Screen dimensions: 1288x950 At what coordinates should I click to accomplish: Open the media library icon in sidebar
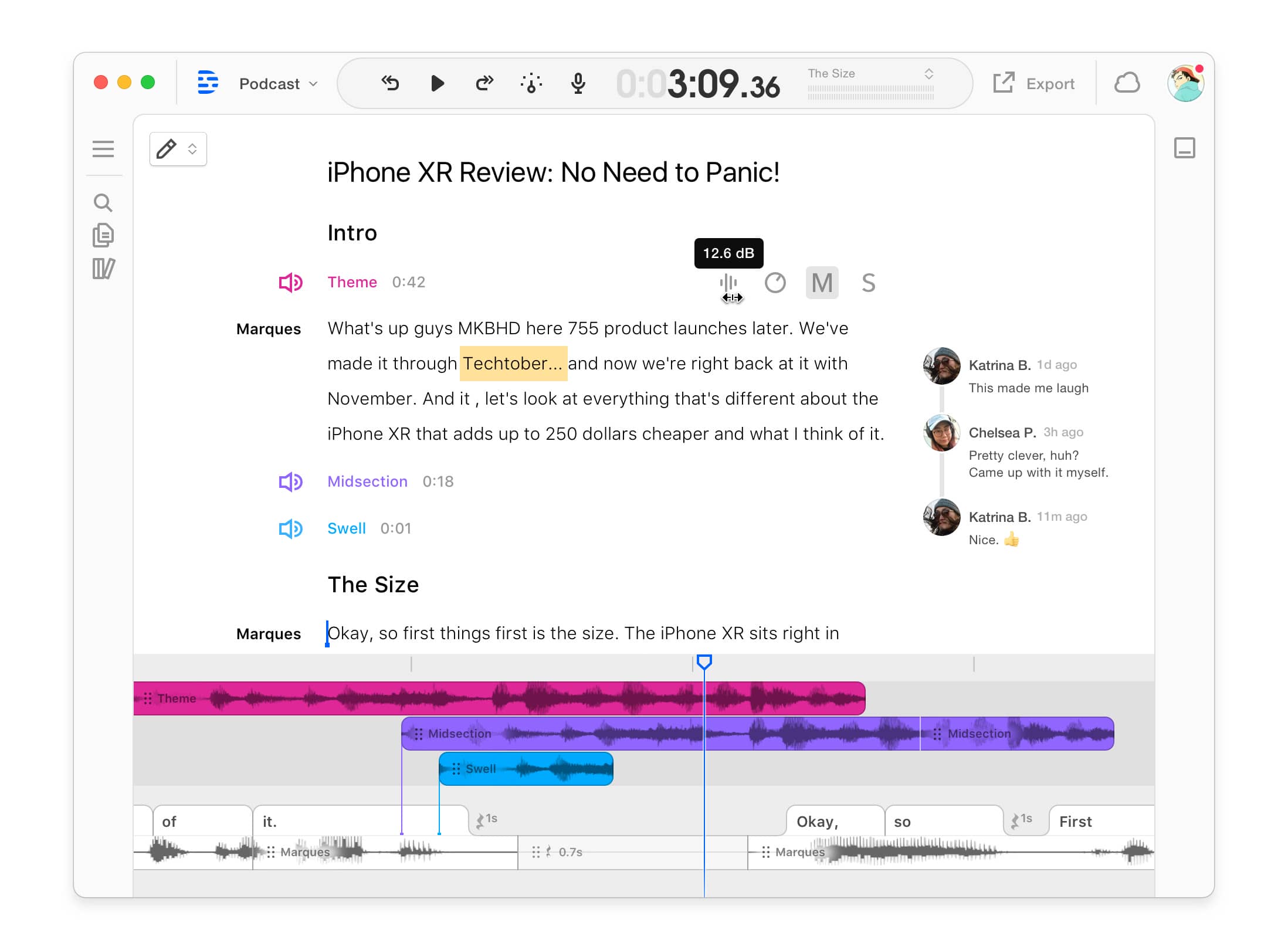(103, 269)
